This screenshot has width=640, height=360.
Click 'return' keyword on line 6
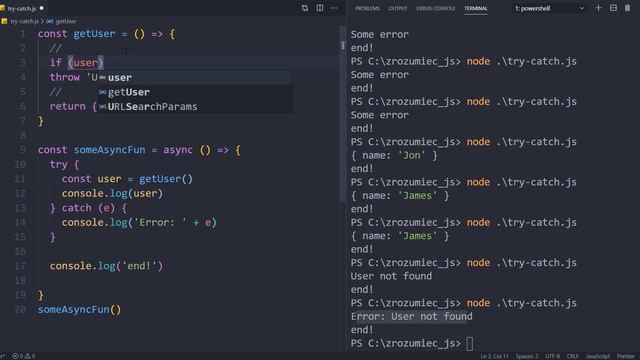pyautogui.click(x=67, y=107)
